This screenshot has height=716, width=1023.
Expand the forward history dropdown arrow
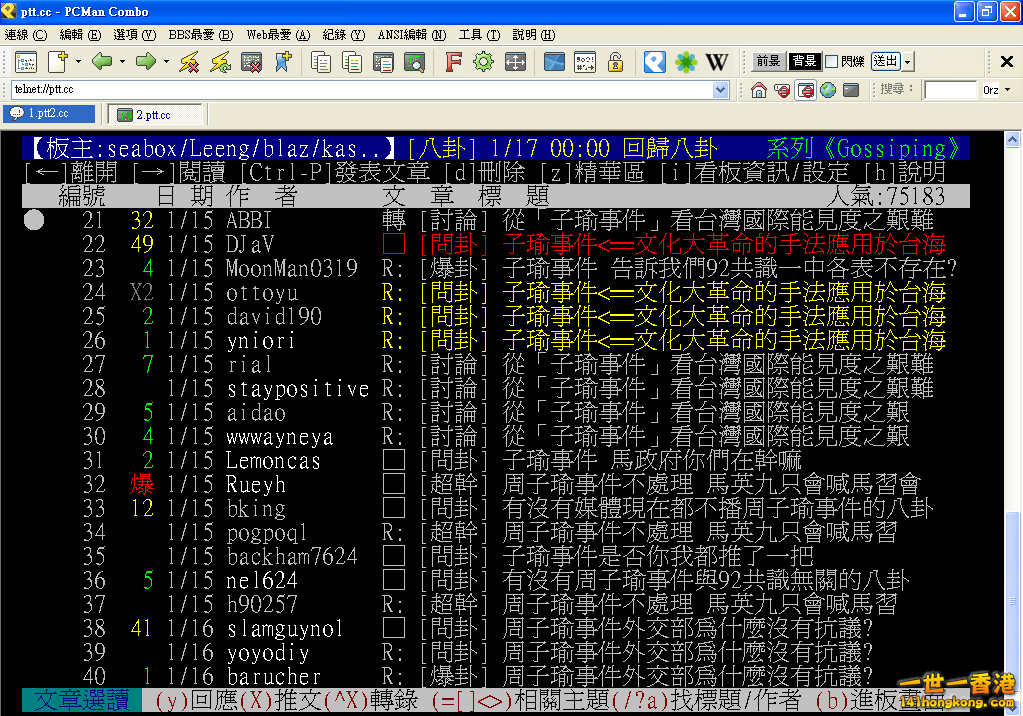click(x=166, y=63)
